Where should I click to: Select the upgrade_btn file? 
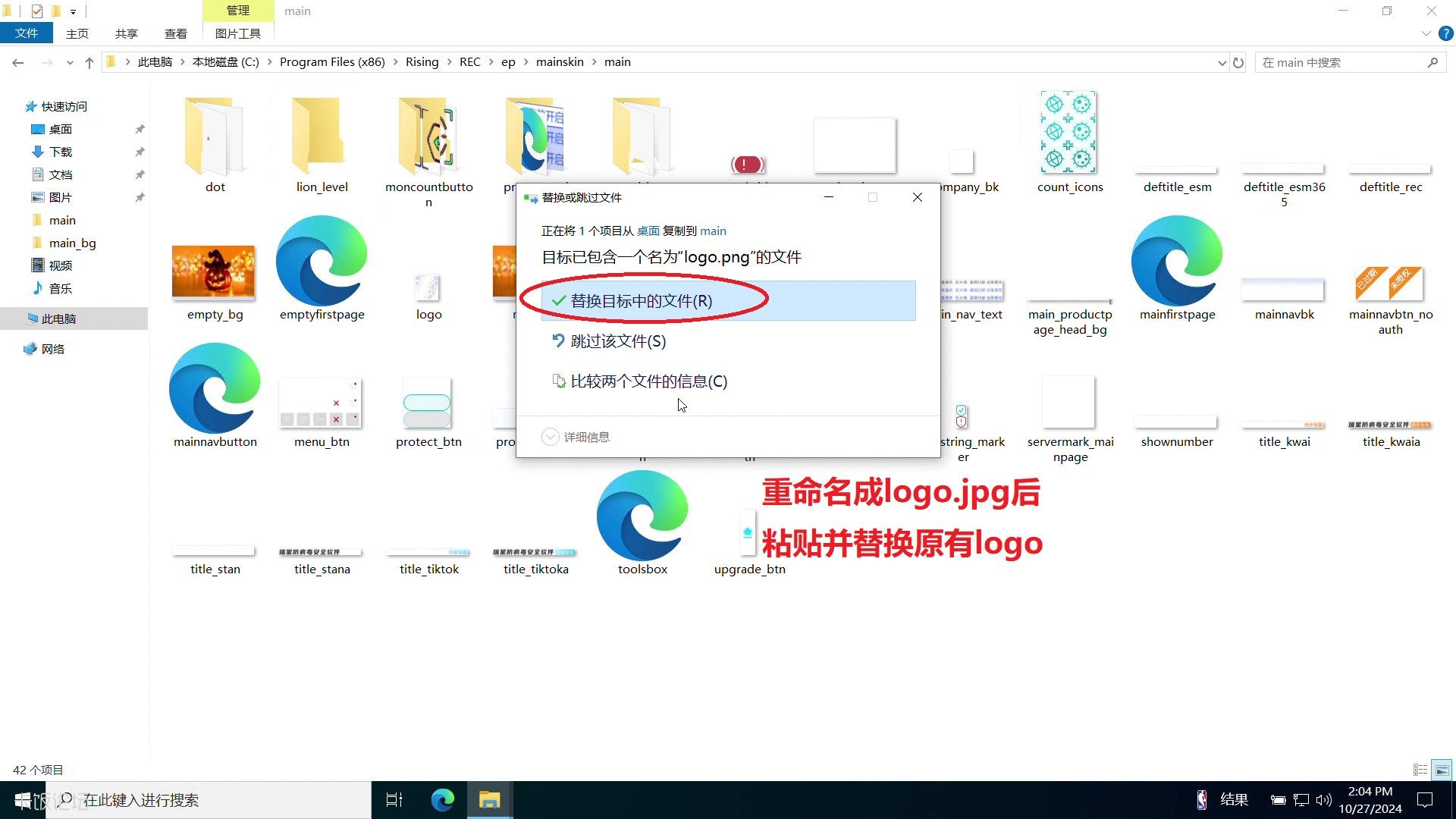click(749, 541)
